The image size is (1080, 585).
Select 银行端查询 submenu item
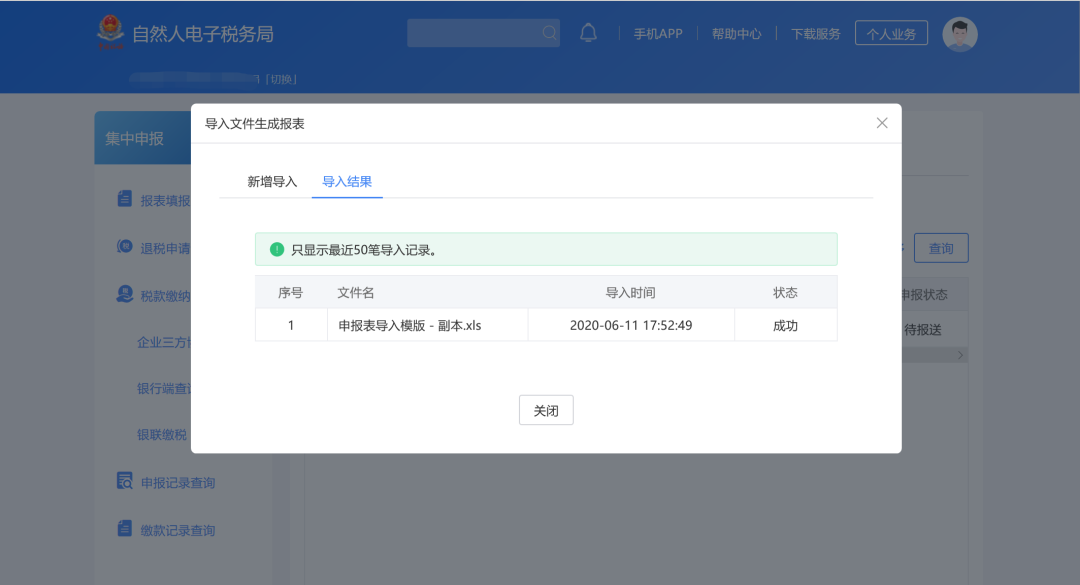[164, 389]
